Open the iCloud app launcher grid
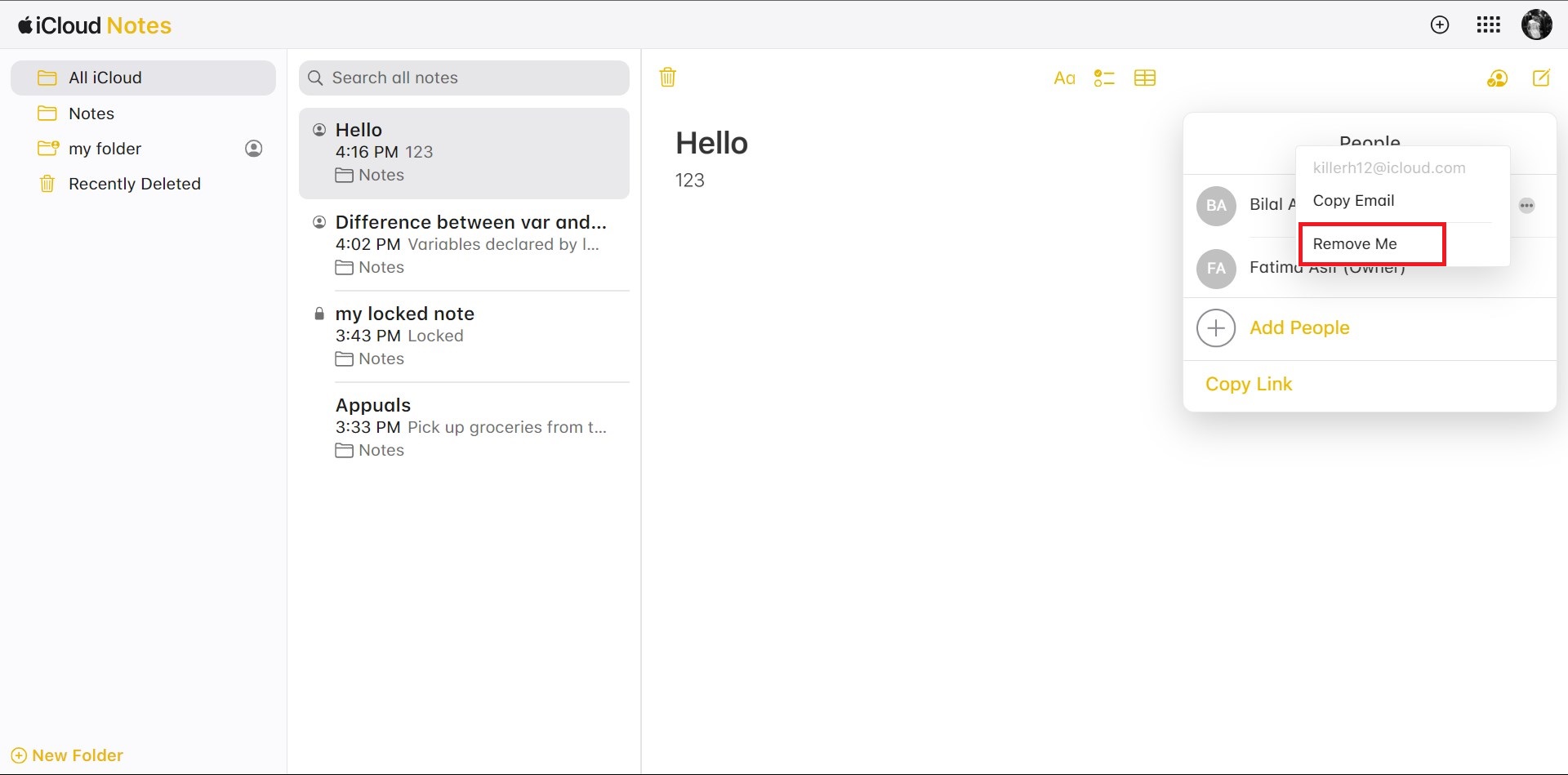This screenshot has width=1568, height=775. point(1489,25)
